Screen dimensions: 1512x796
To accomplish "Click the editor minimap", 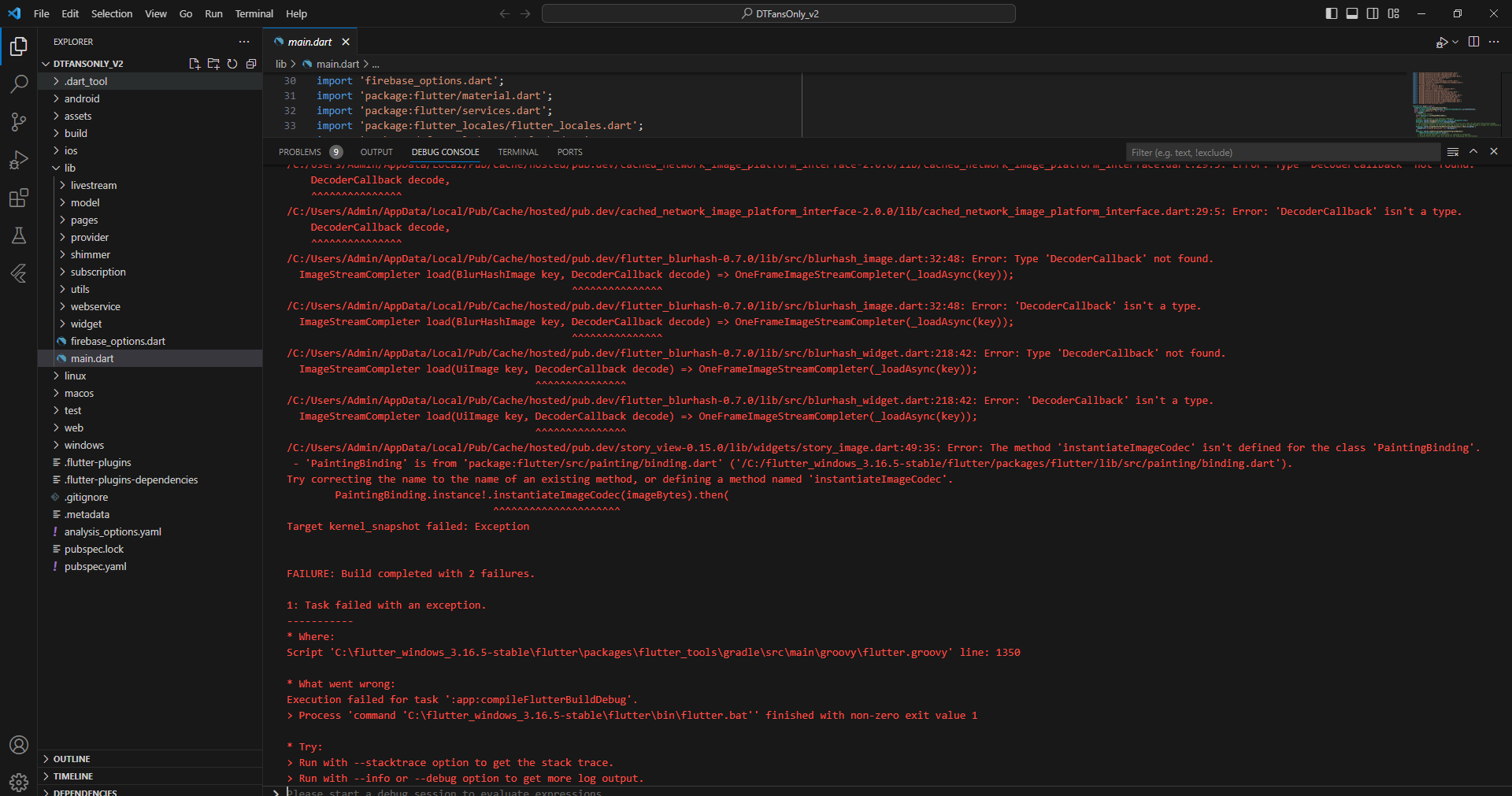I will tap(1455, 104).
